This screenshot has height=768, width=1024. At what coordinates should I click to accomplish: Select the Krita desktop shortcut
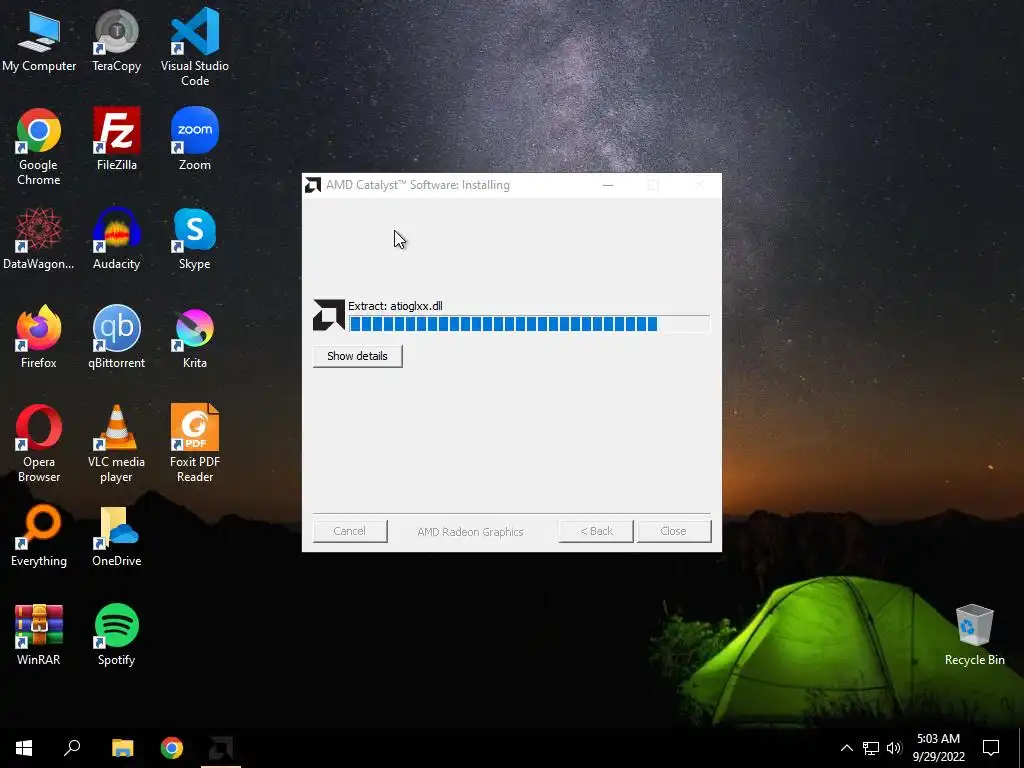point(195,337)
